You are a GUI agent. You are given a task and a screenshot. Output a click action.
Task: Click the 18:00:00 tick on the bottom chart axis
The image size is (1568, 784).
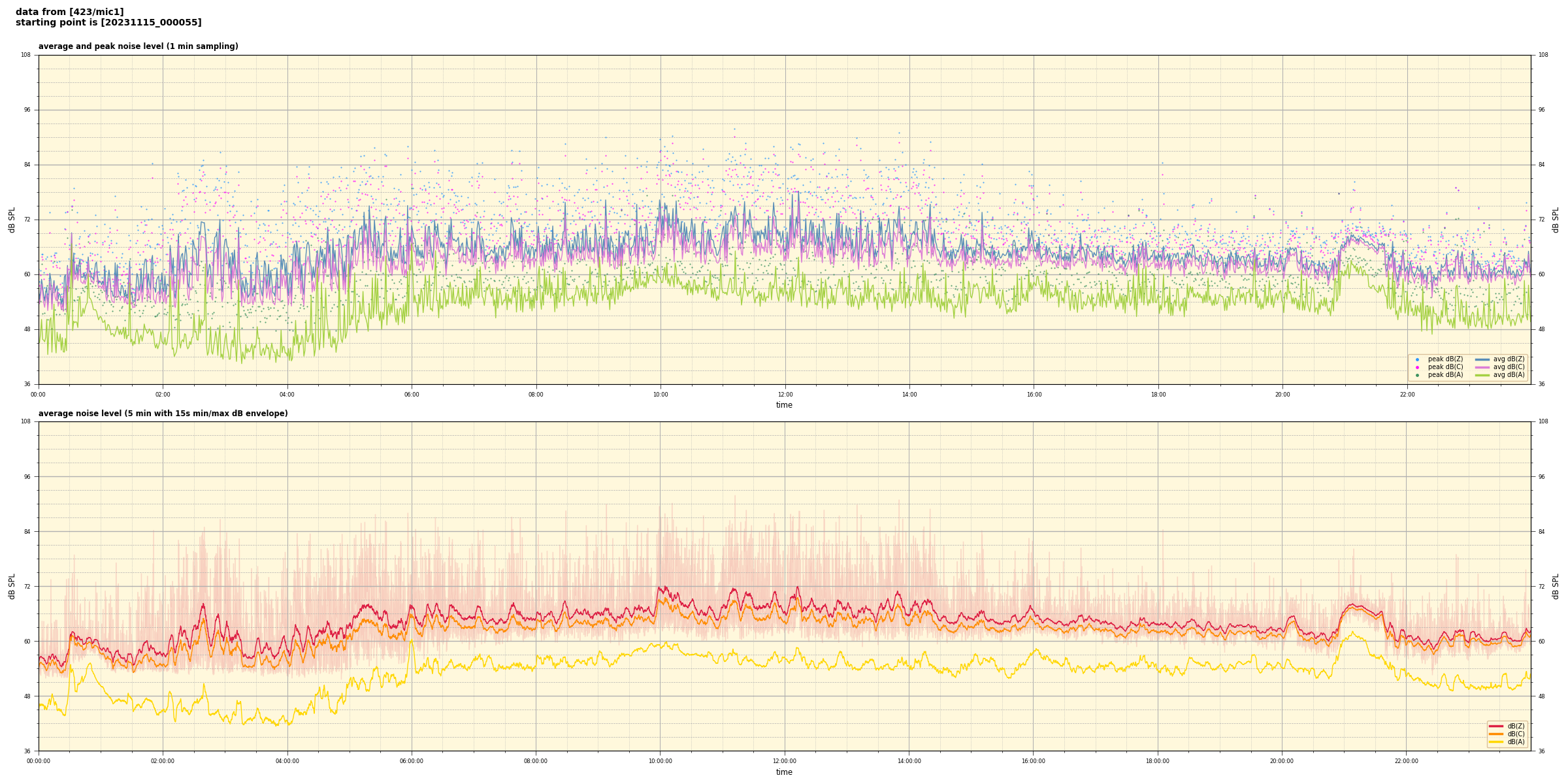coord(1158,761)
